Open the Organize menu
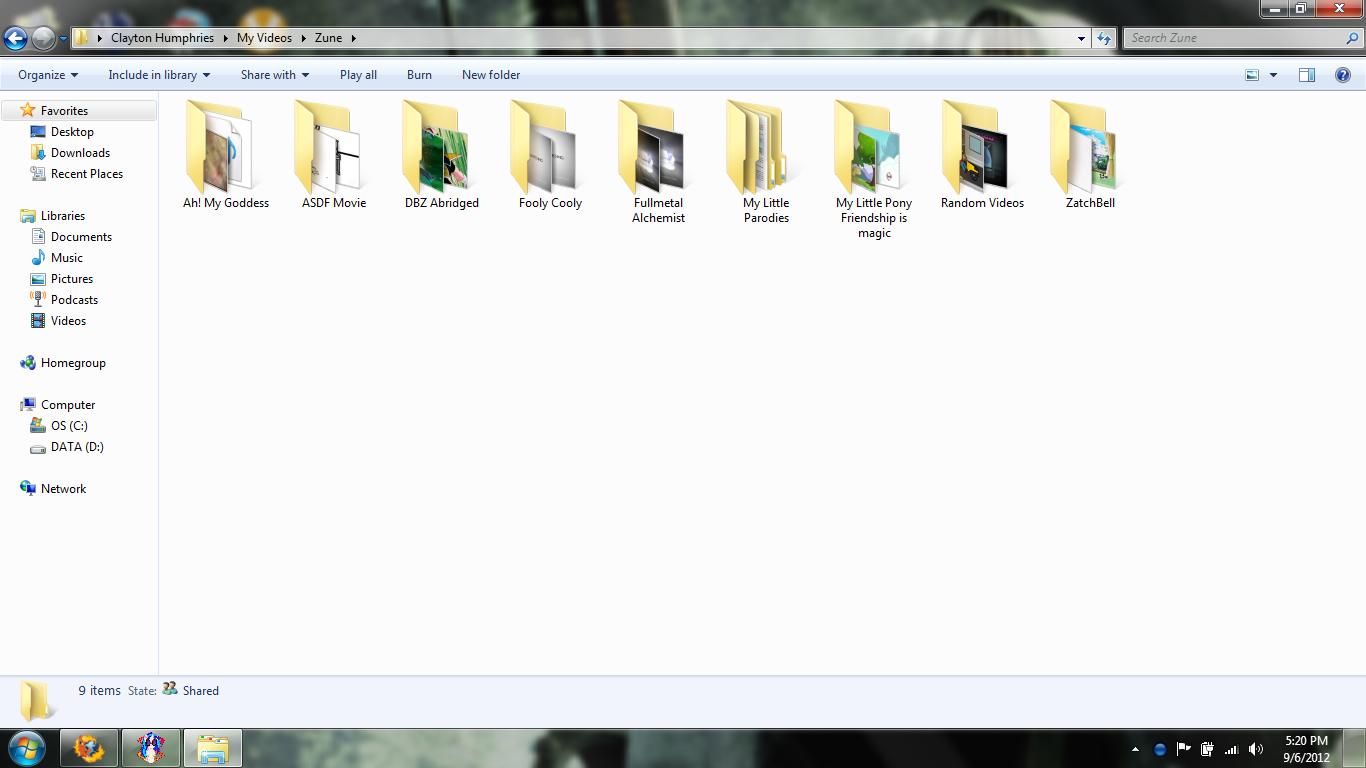 48,75
